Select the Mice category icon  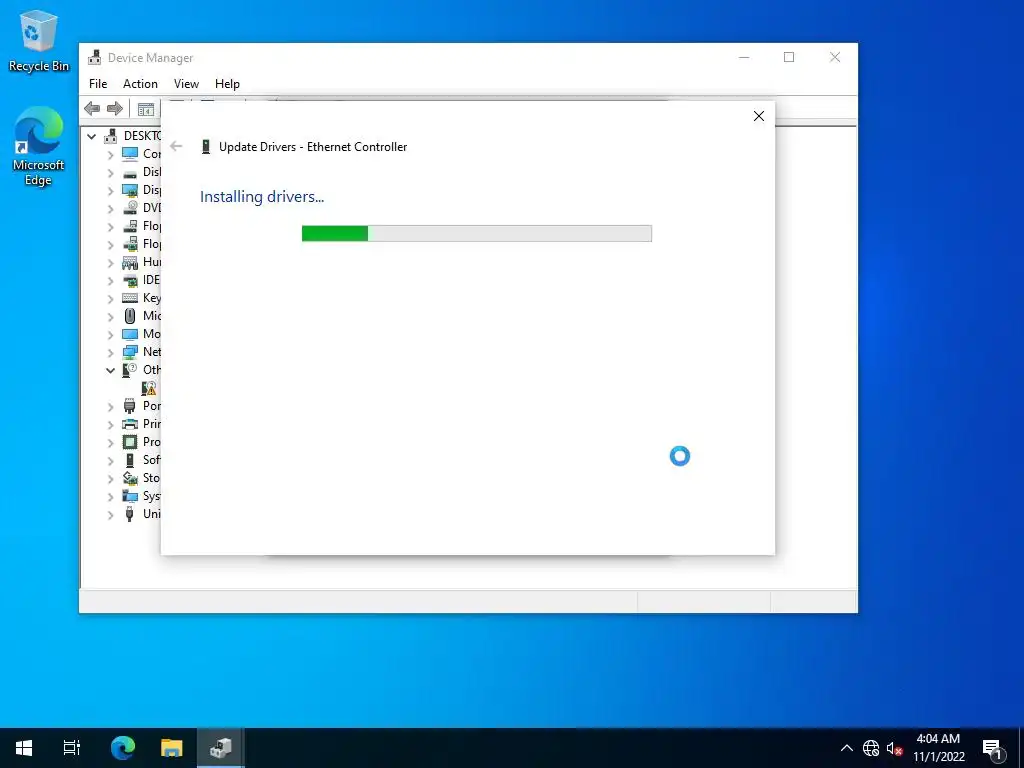pos(130,316)
